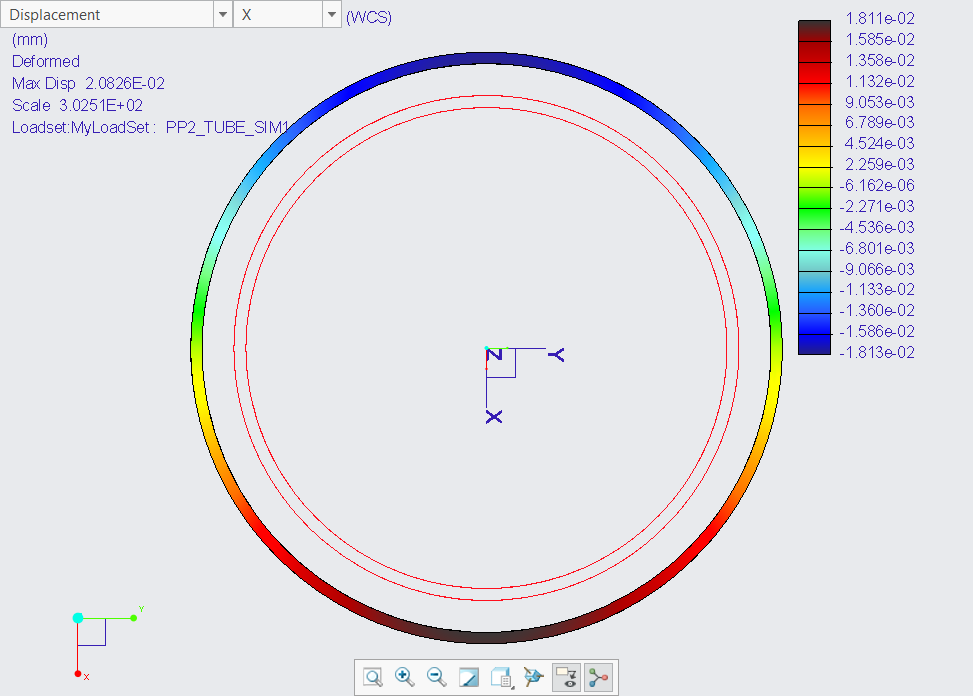
Task: Click the View Manager icon
Action: tap(534, 677)
